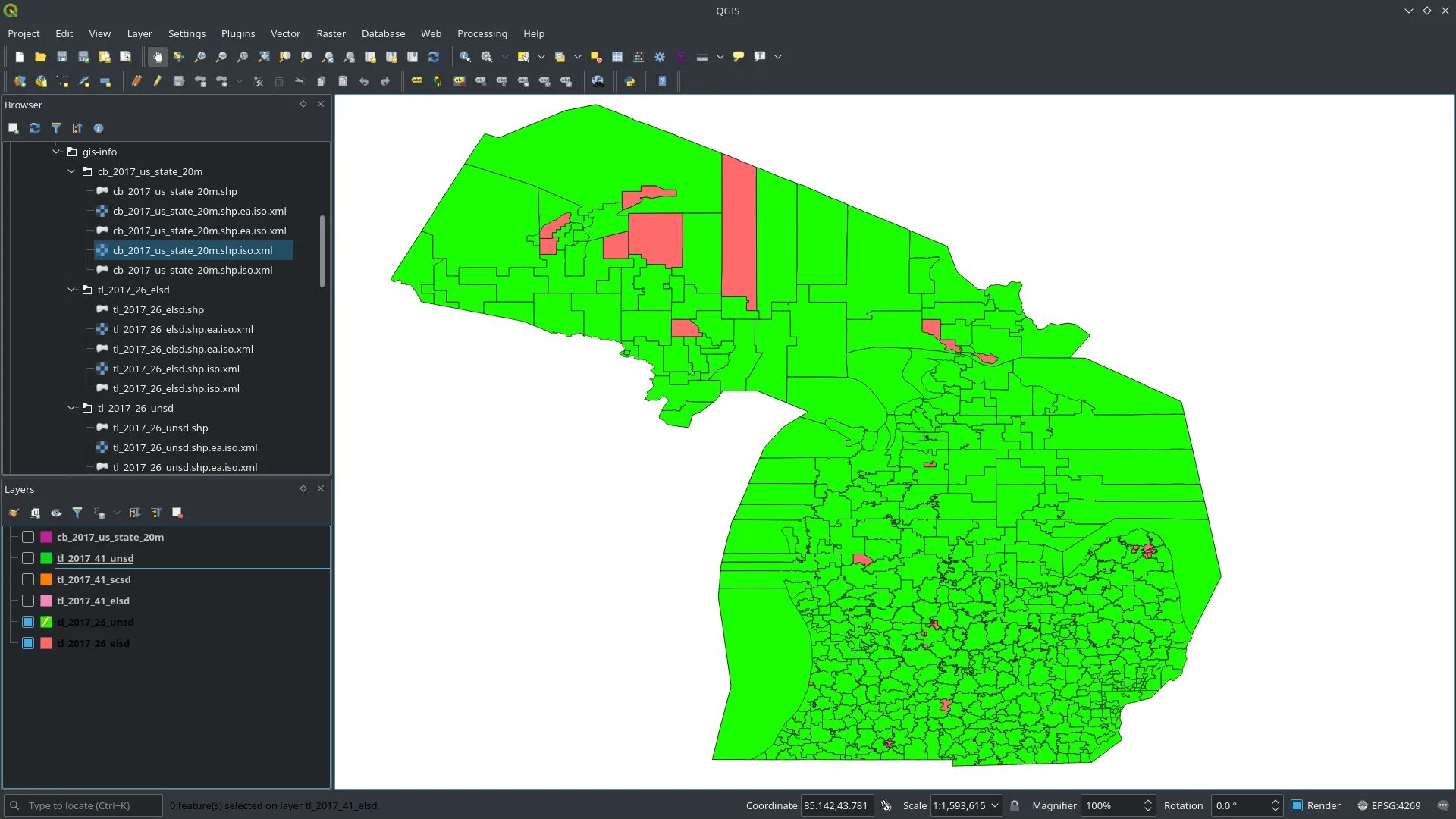
Task: Open the attribute table icon
Action: [617, 57]
